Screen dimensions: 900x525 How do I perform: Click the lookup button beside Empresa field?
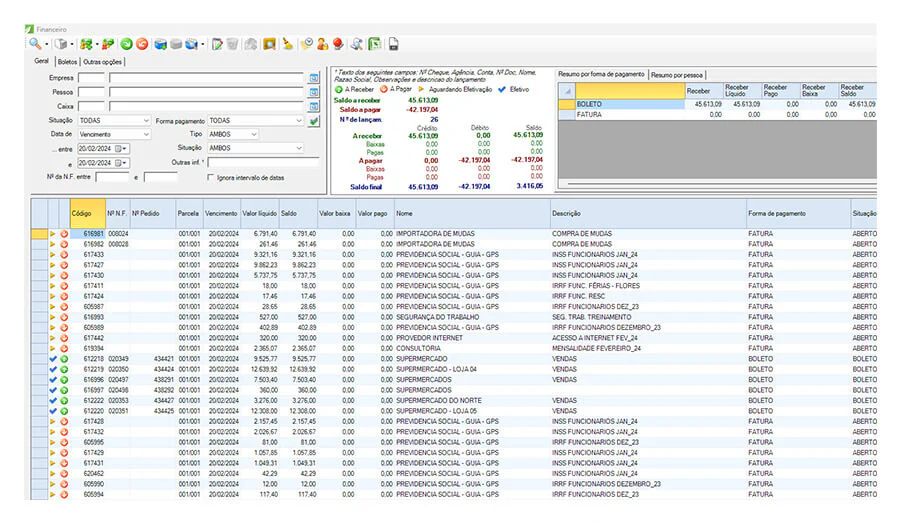click(314, 77)
